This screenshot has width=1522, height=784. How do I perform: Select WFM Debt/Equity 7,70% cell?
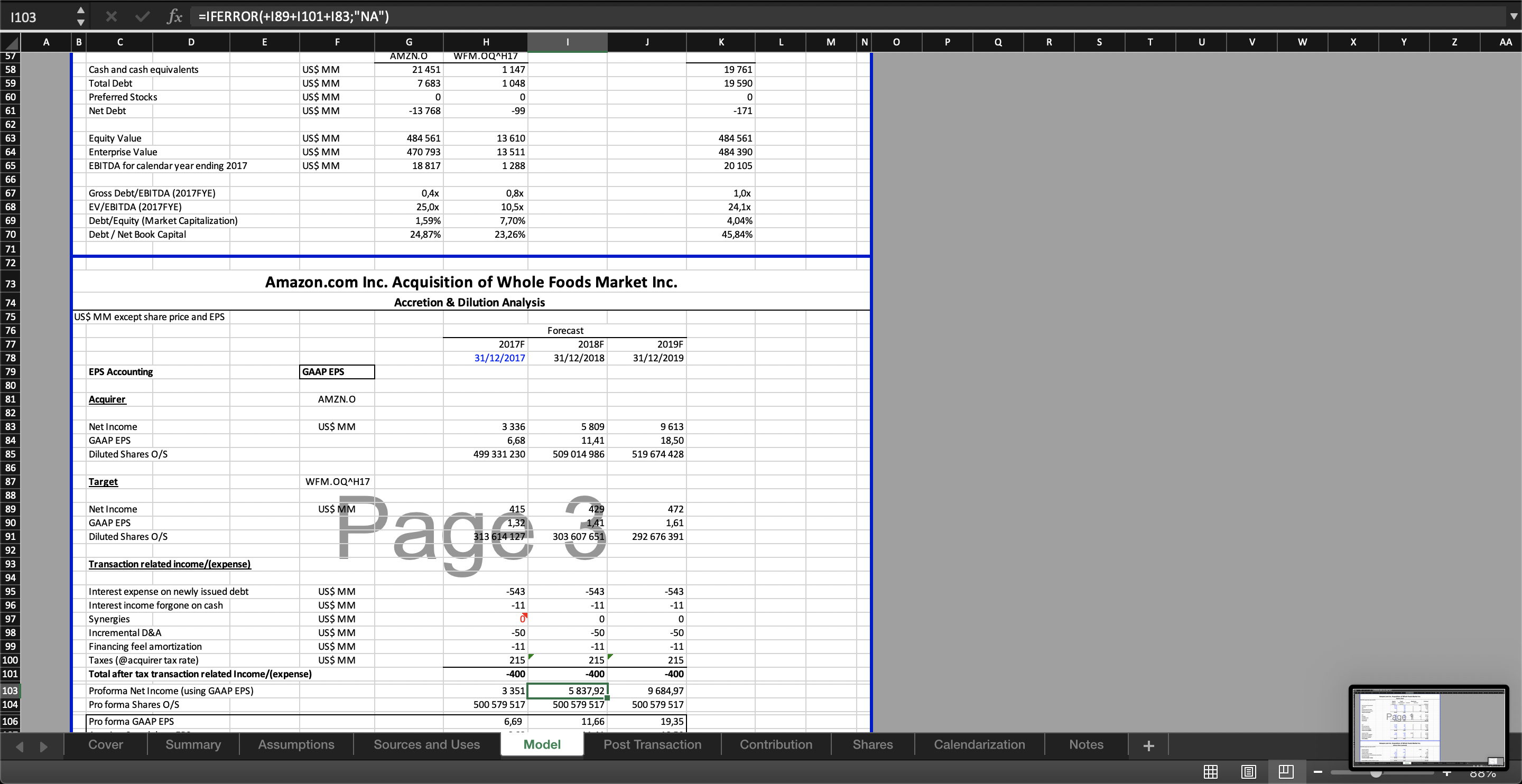tap(486, 221)
